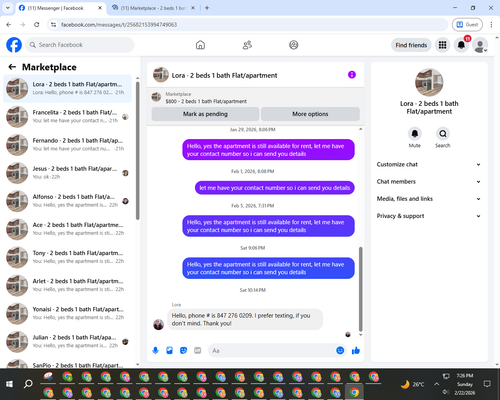The image size is (500, 400).
Task: Open a new browser tab
Action: pos(207,8)
